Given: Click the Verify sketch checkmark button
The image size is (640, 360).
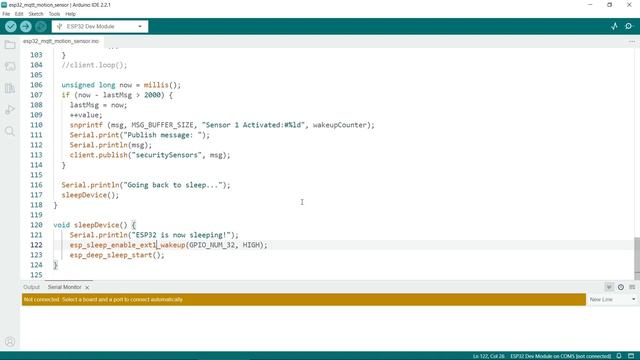Looking at the screenshot, I should click(11, 27).
